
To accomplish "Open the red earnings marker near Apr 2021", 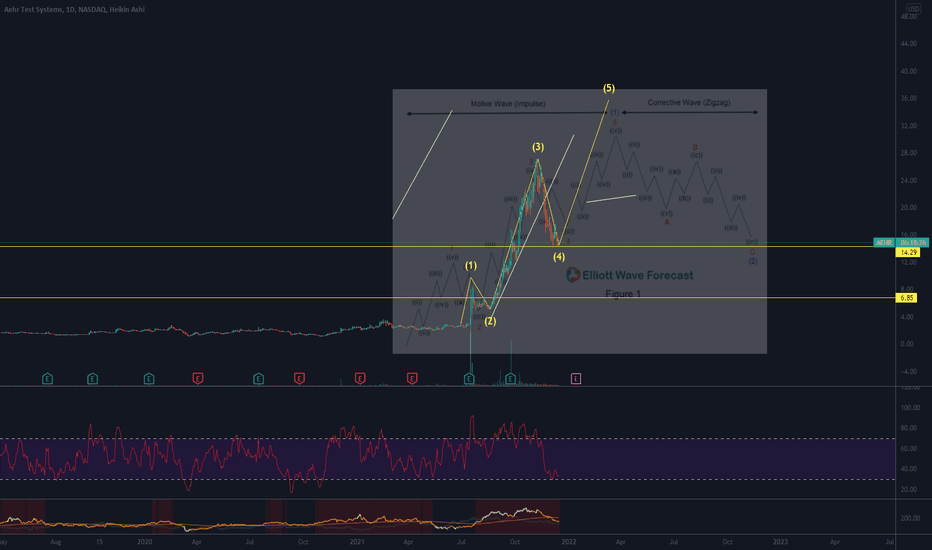I will (x=412, y=378).
